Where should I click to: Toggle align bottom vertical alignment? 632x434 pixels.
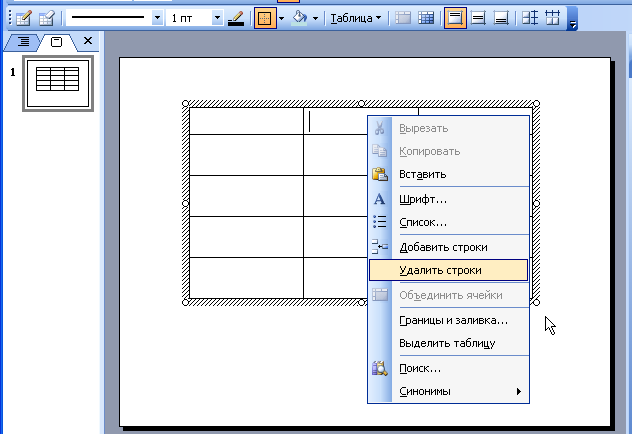tap(501, 18)
